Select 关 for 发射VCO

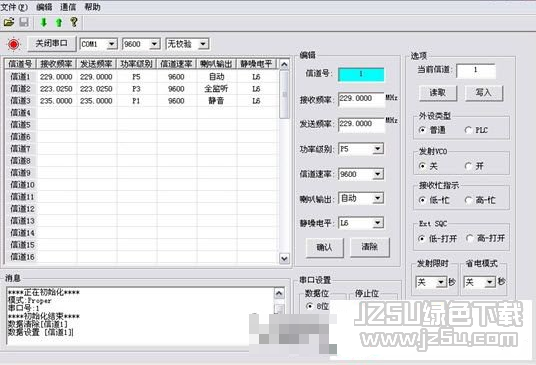pyautogui.click(x=423, y=166)
